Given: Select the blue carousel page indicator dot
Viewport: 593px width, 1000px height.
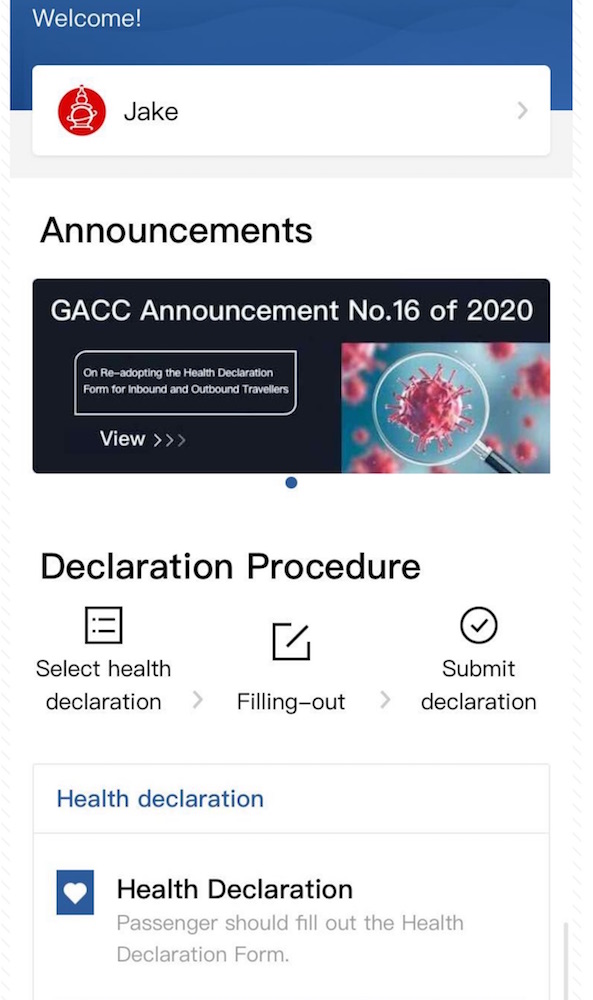Looking at the screenshot, I should pyautogui.click(x=291, y=483).
